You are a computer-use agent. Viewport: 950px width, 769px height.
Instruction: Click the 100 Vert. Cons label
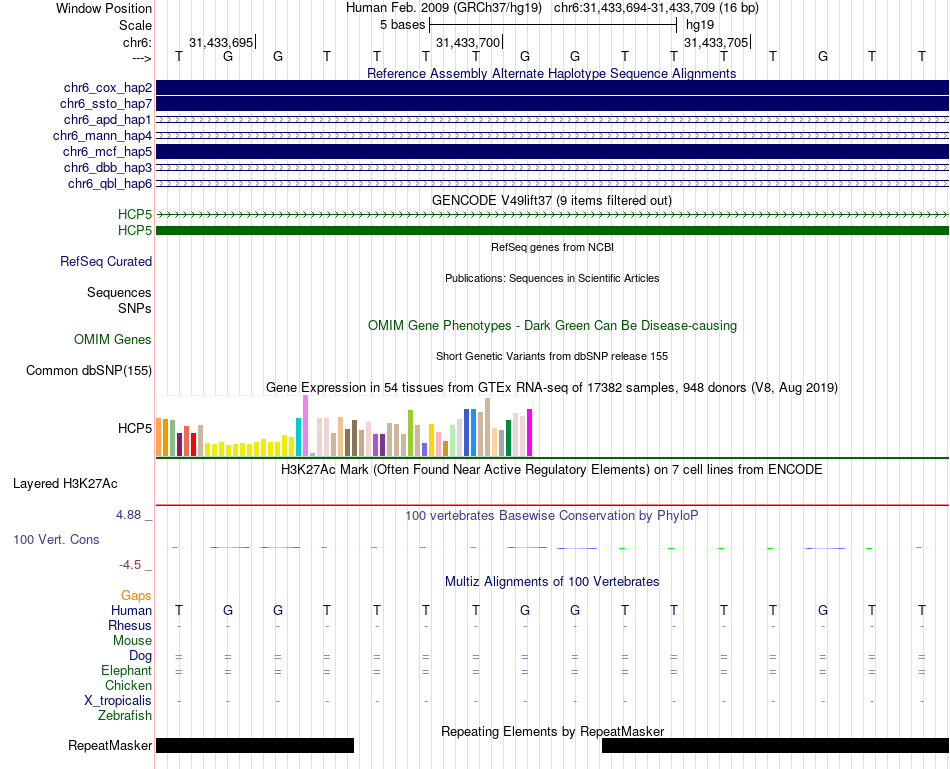coord(56,539)
